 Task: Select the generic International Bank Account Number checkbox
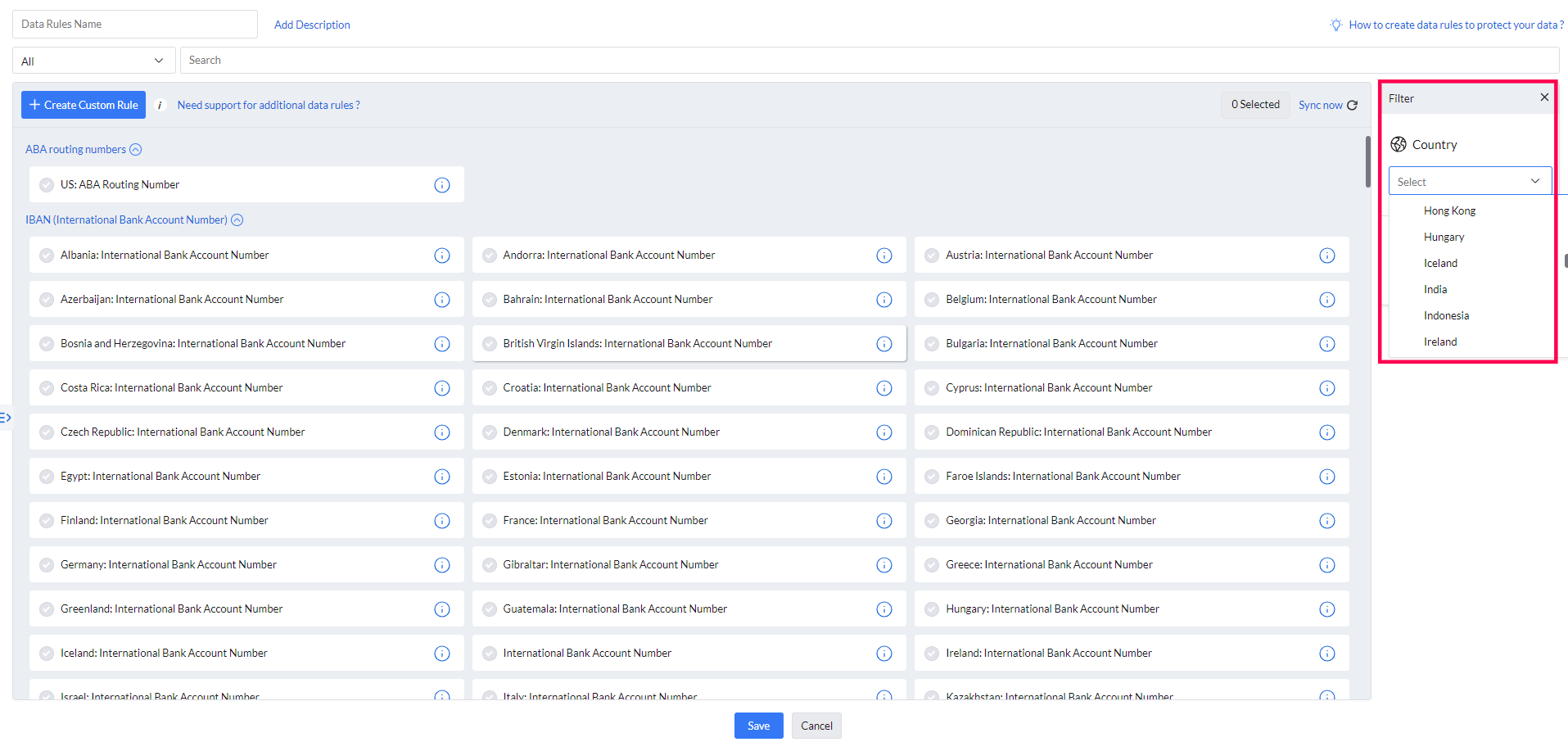pyautogui.click(x=490, y=654)
